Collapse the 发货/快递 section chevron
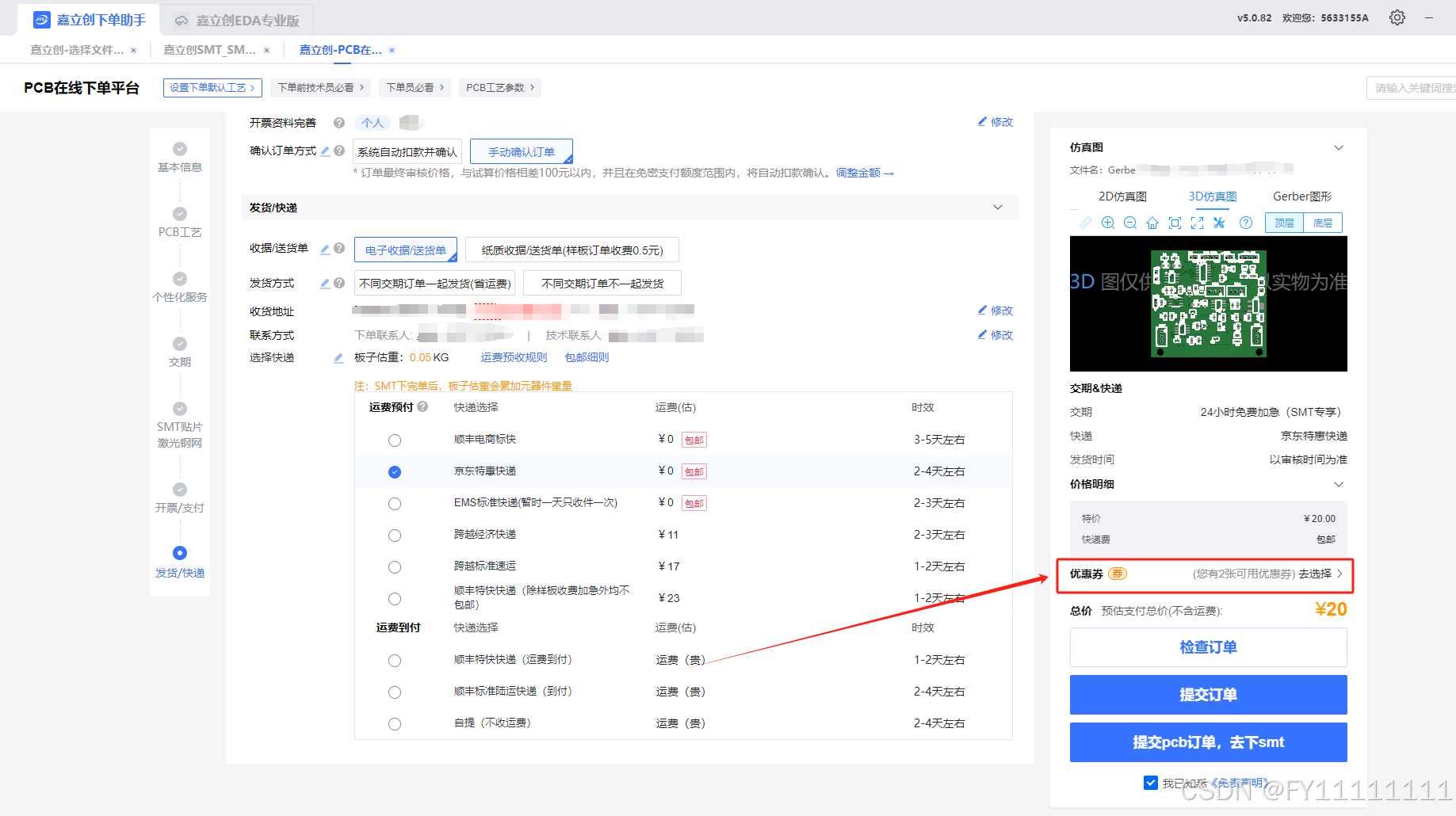The width and height of the screenshot is (1456, 816). click(x=998, y=208)
